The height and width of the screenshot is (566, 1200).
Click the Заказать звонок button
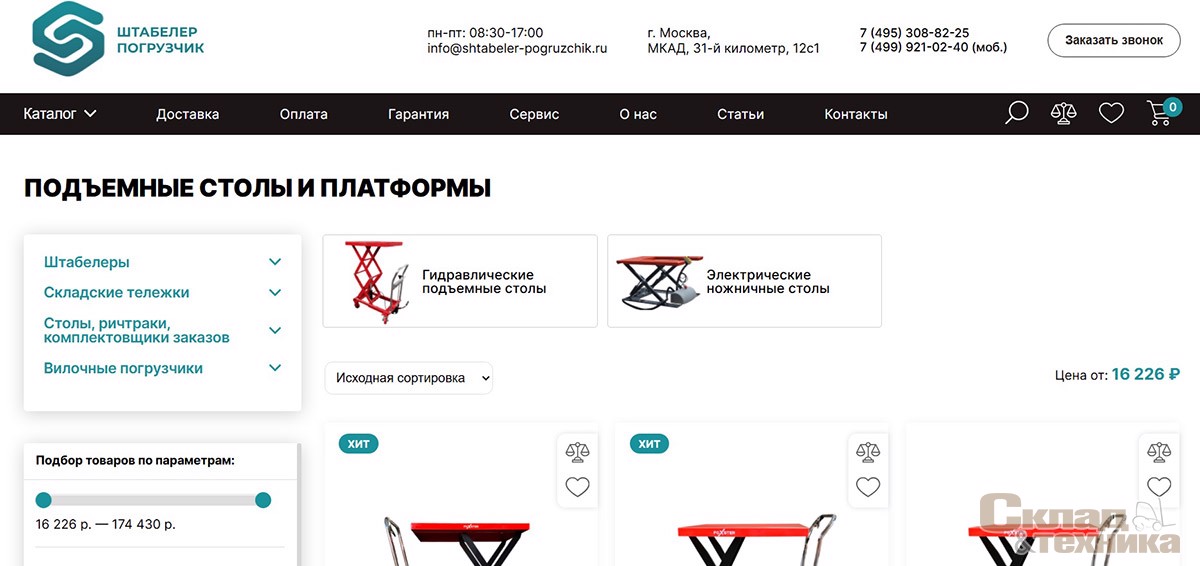(1114, 40)
